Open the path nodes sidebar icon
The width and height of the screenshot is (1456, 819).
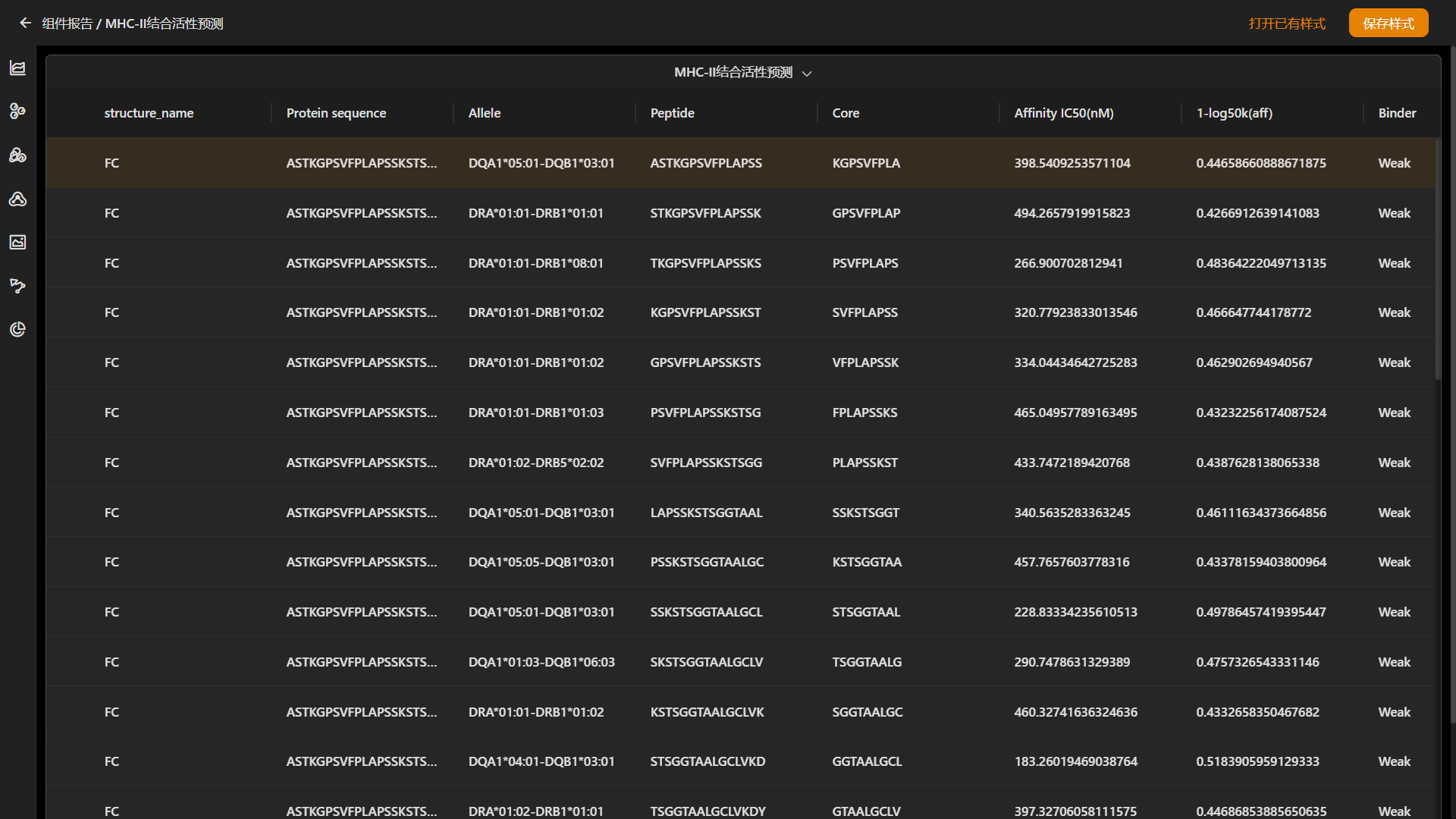17,286
